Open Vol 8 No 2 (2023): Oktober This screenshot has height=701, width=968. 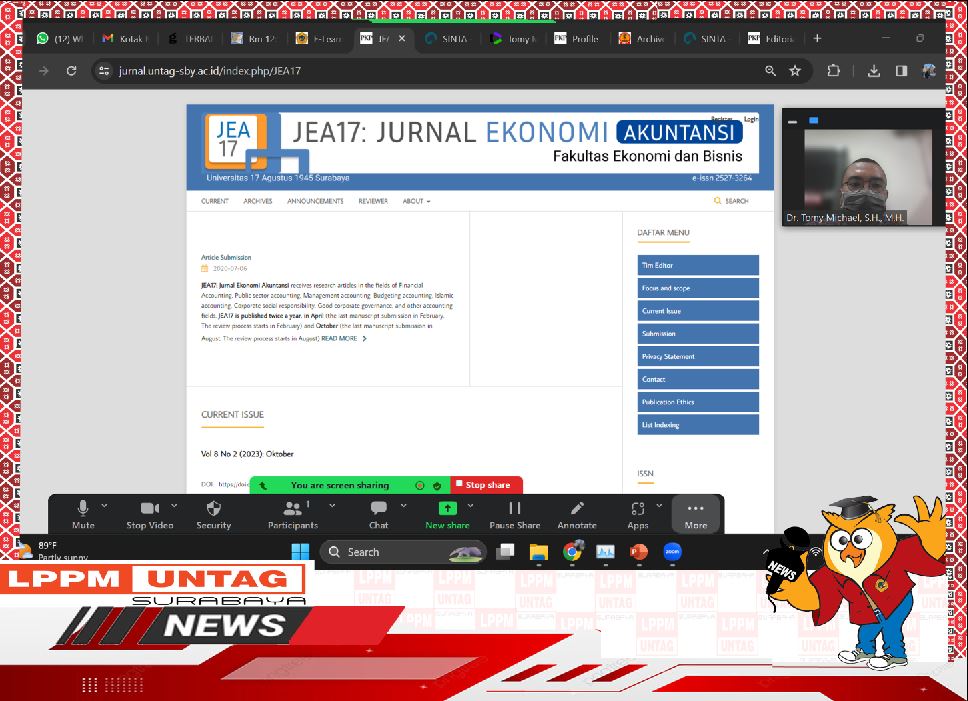[247, 454]
